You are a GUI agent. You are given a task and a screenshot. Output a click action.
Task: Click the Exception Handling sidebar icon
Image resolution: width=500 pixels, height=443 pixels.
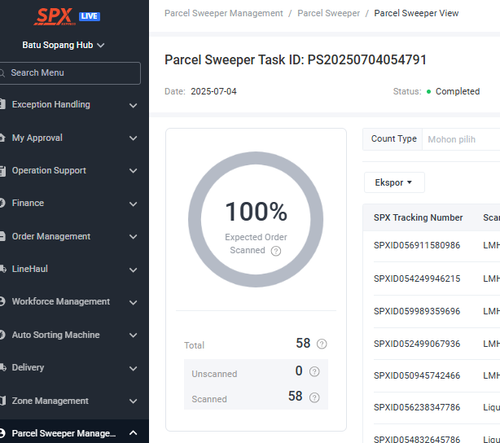tap(2, 104)
